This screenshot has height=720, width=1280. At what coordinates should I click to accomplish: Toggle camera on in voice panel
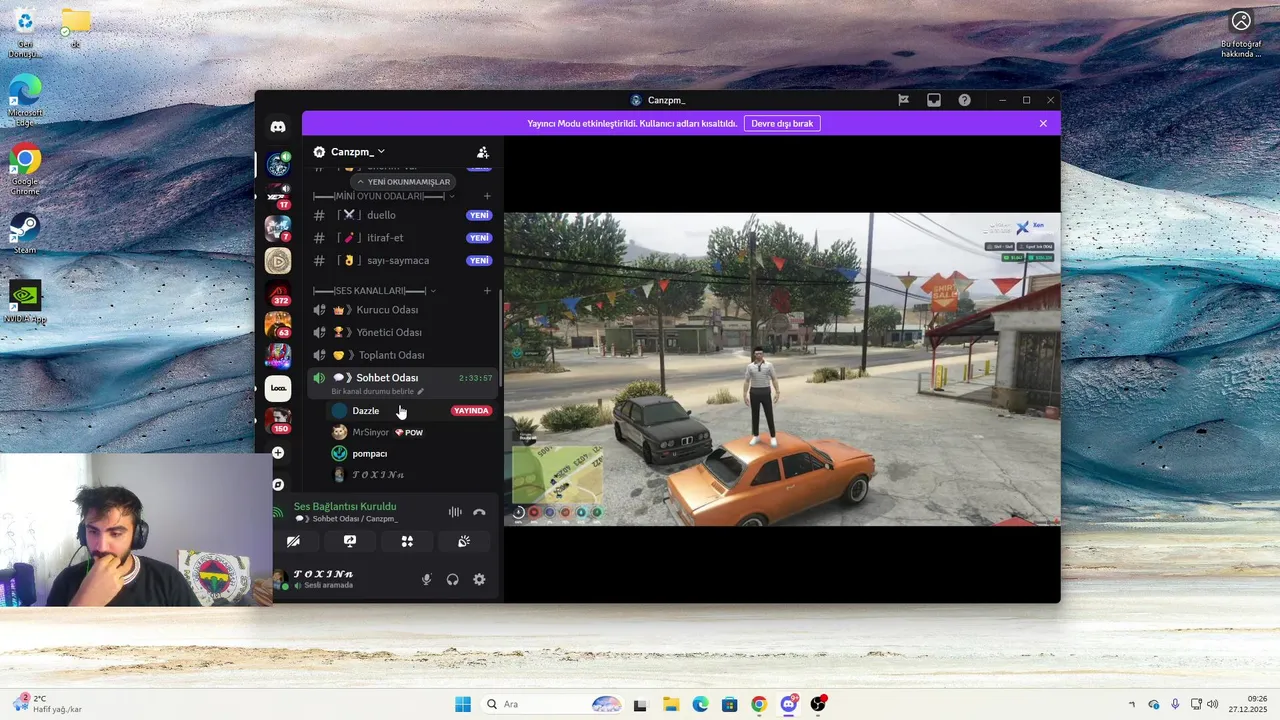(x=293, y=541)
